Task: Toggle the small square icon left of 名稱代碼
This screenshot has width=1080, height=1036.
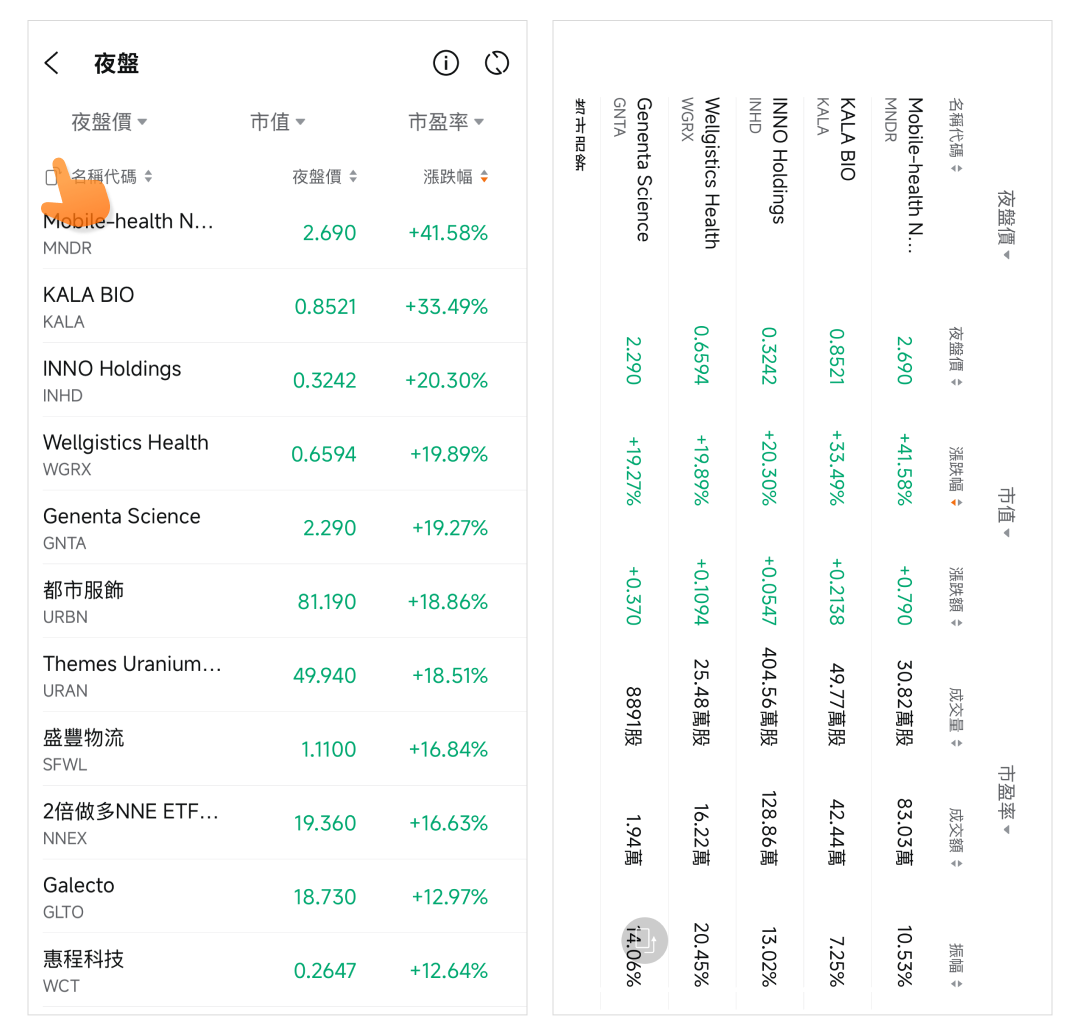Action: (52, 177)
